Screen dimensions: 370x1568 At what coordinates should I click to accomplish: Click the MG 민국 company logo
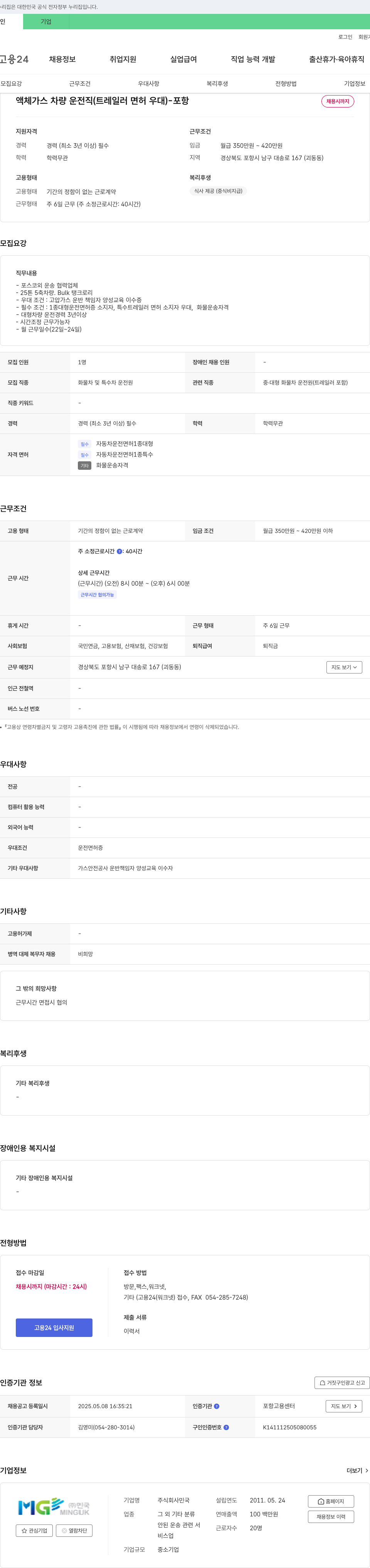(54, 1506)
